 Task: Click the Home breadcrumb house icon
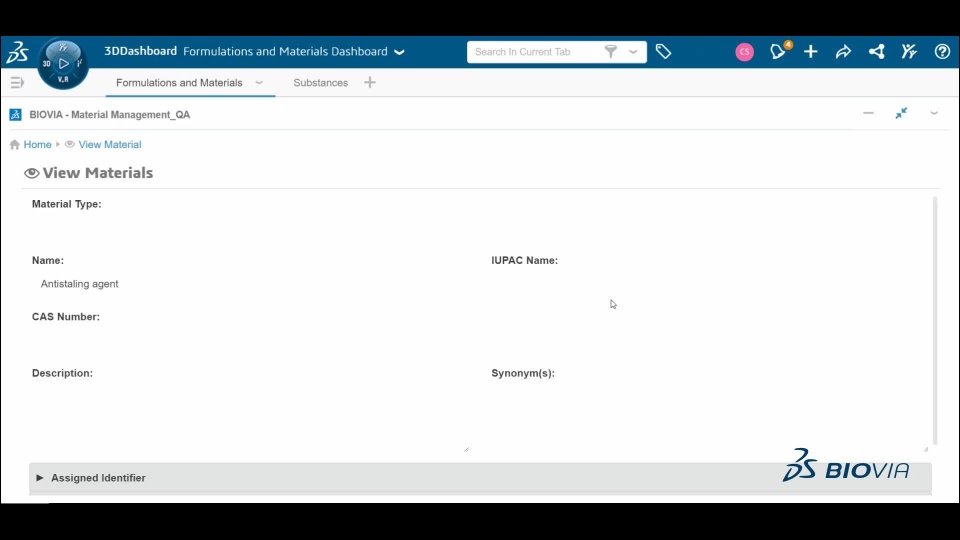pyautogui.click(x=15, y=144)
